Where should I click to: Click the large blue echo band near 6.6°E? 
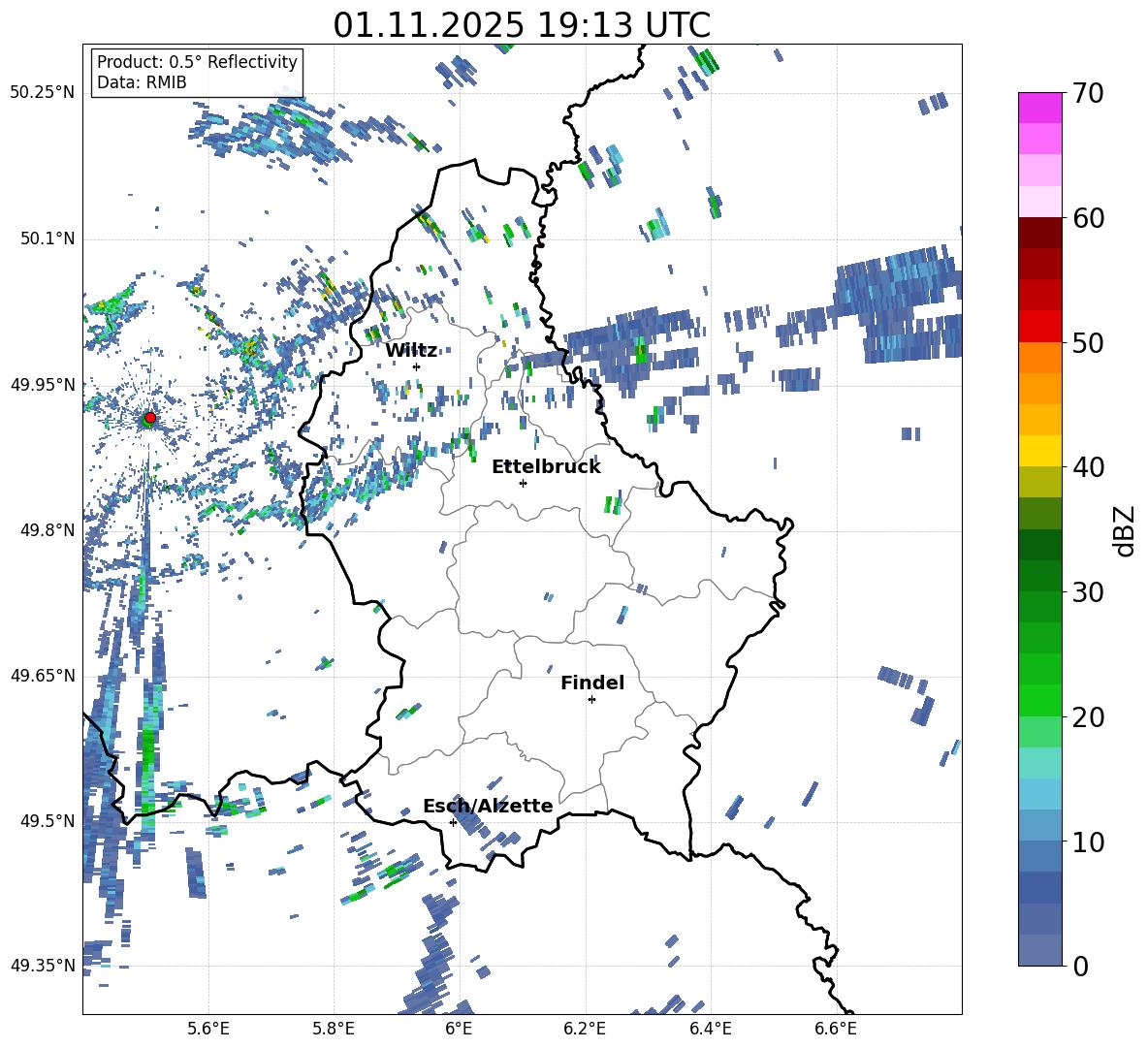click(899, 306)
